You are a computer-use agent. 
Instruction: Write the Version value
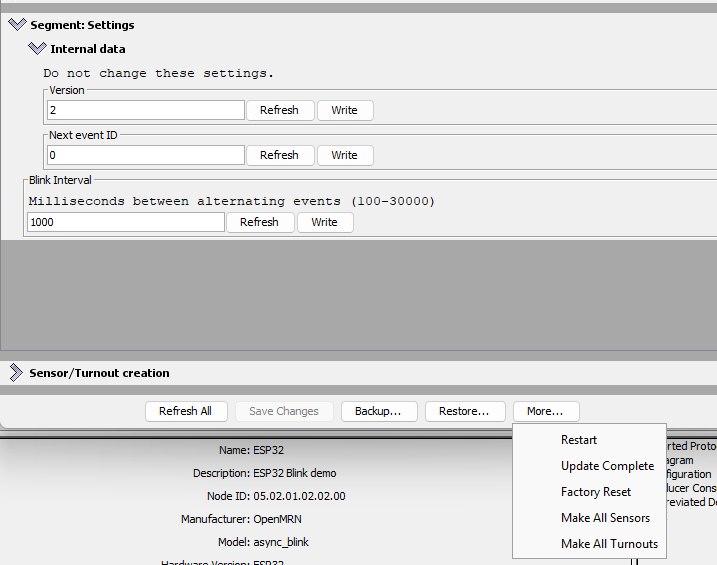345,110
